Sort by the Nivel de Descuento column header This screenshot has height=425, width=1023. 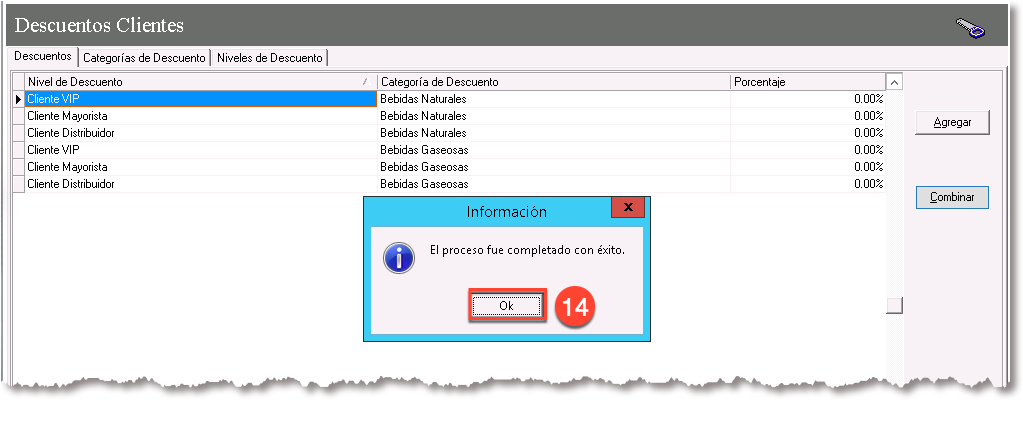[201, 82]
